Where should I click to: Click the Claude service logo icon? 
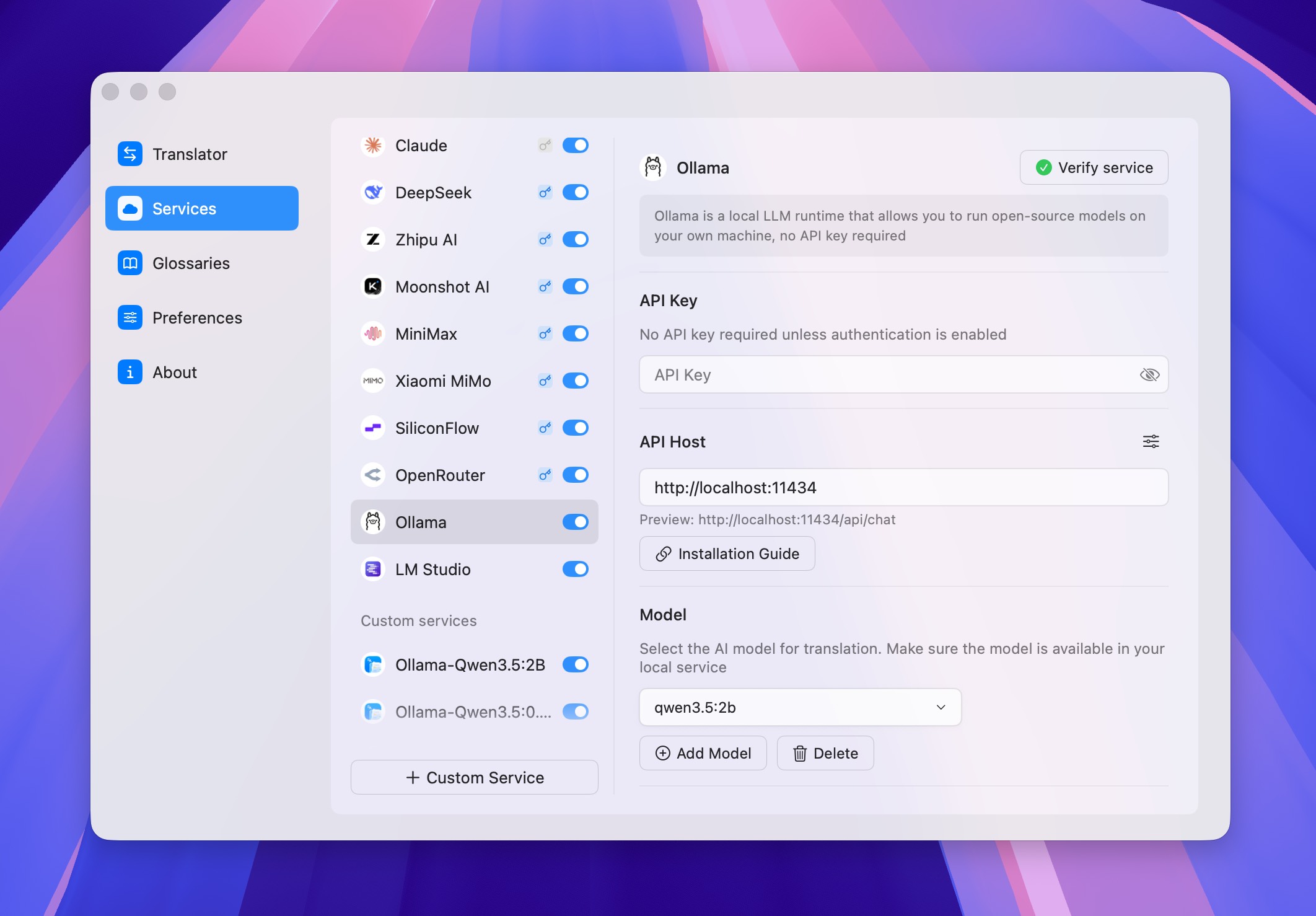(x=373, y=146)
